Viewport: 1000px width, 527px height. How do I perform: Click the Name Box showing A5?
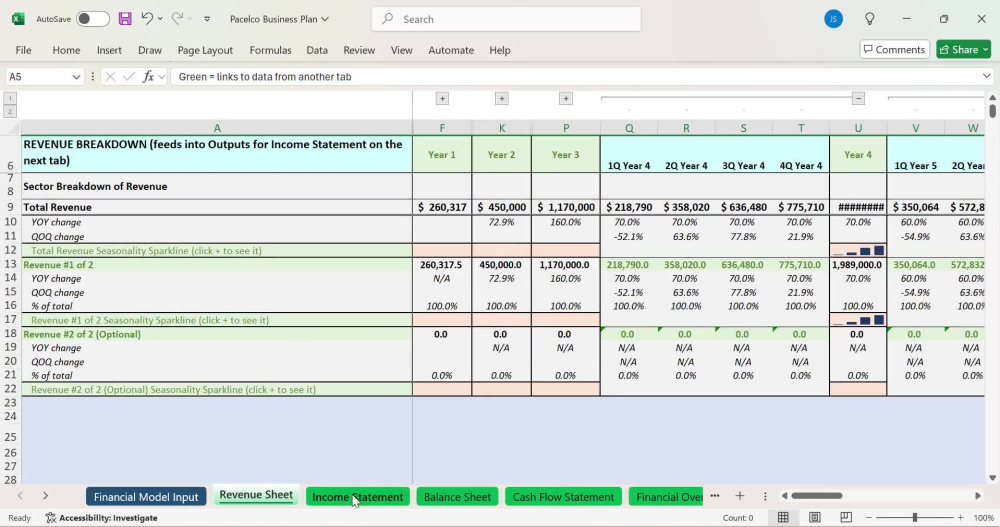pyautogui.click(x=38, y=77)
